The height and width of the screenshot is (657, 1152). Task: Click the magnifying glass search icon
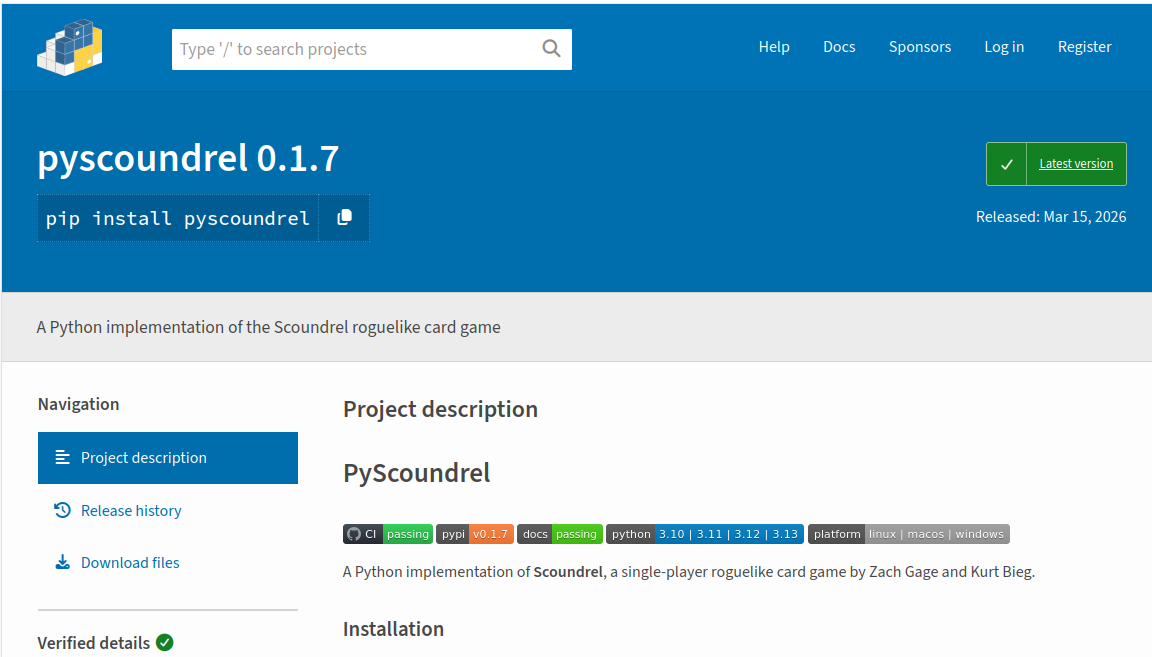tap(551, 49)
